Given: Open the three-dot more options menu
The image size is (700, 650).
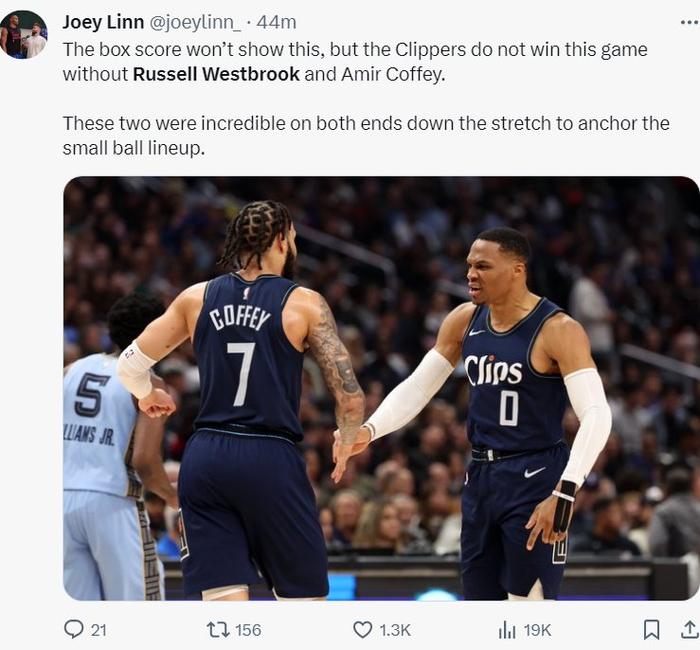Looking at the screenshot, I should [690, 22].
